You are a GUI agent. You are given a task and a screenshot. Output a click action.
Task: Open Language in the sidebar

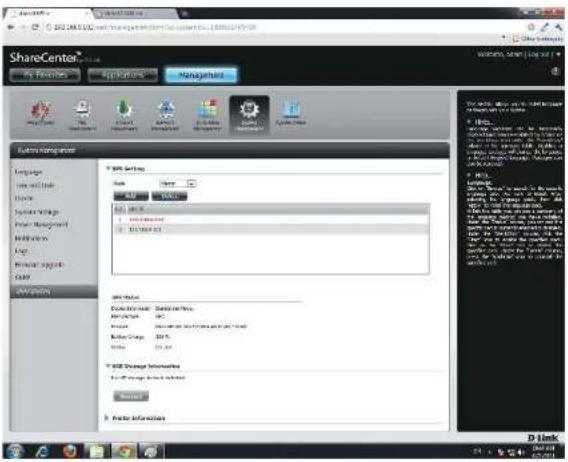pyautogui.click(x=29, y=172)
